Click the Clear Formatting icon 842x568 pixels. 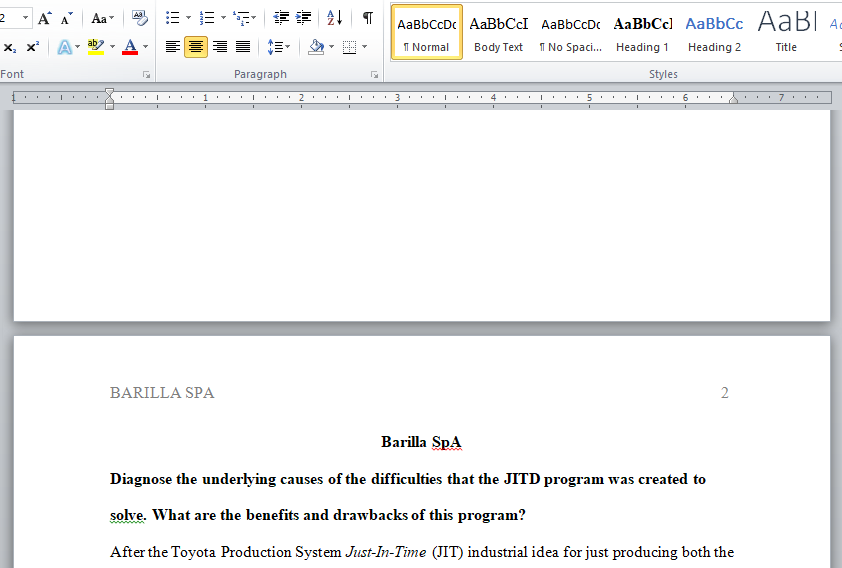140,18
